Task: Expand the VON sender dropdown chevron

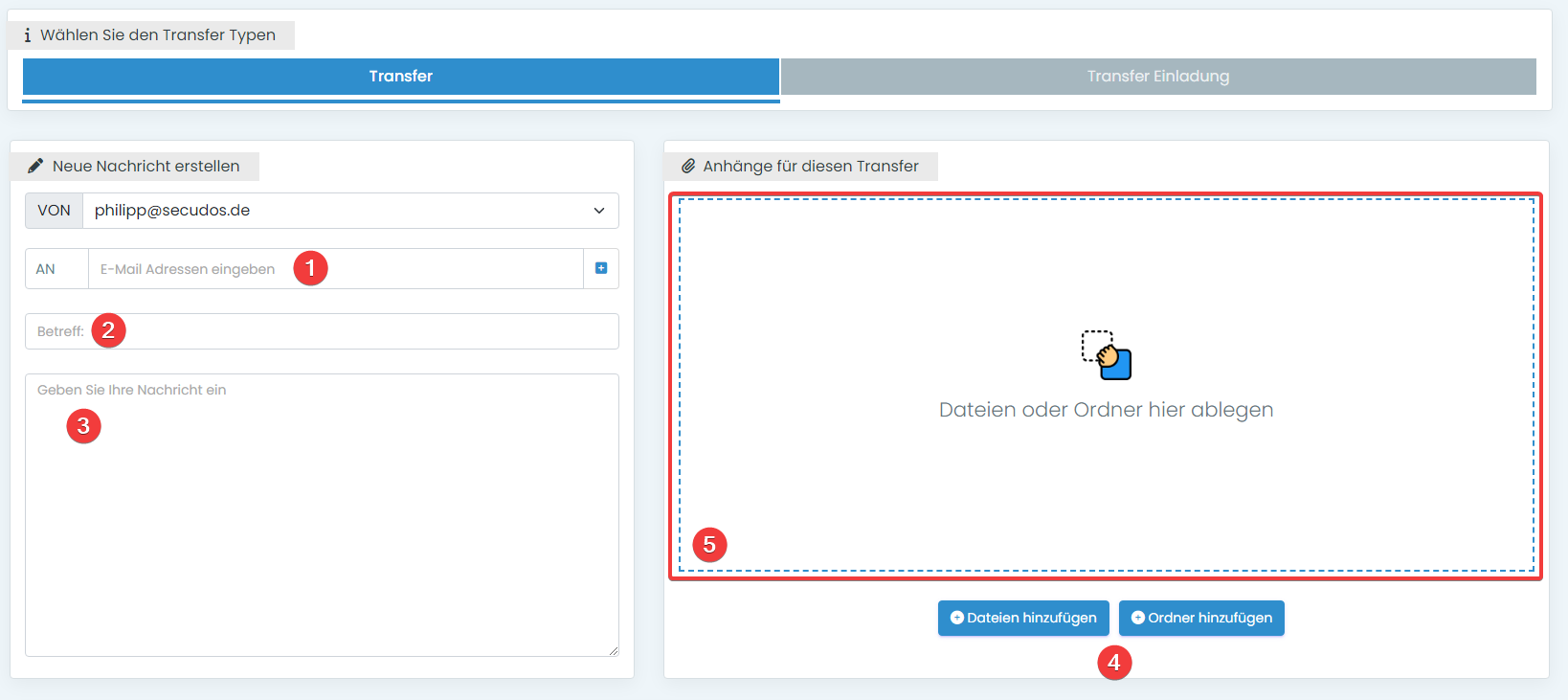Action: click(599, 211)
